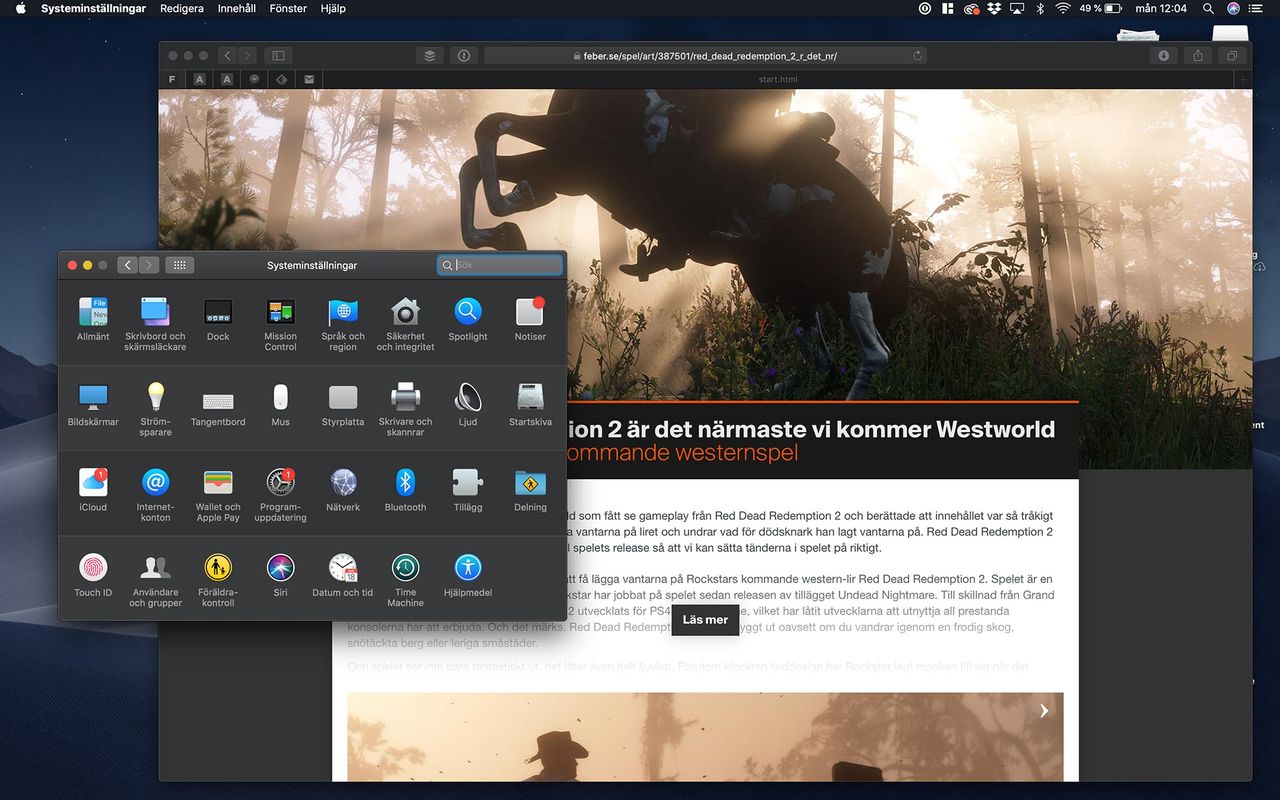Viewport: 1280px width, 800px height.
Task: Open the Fönster menu
Action: point(288,8)
